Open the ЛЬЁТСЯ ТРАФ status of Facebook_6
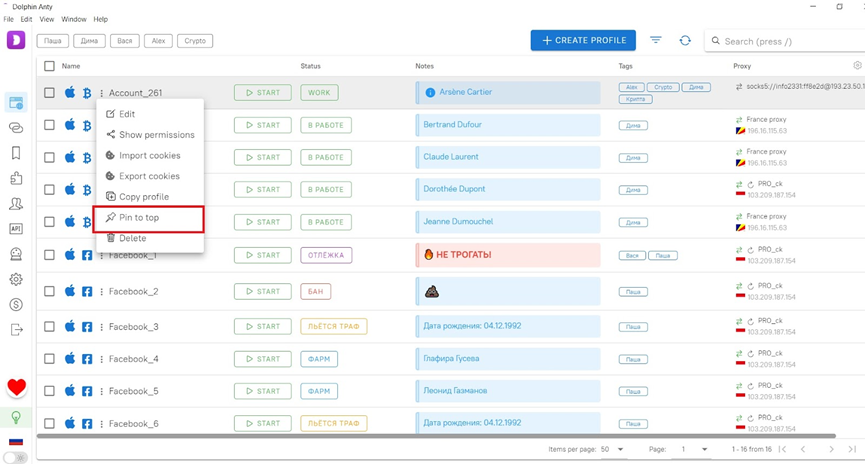Image resolution: width=865 pixels, height=464 pixels. click(334, 423)
